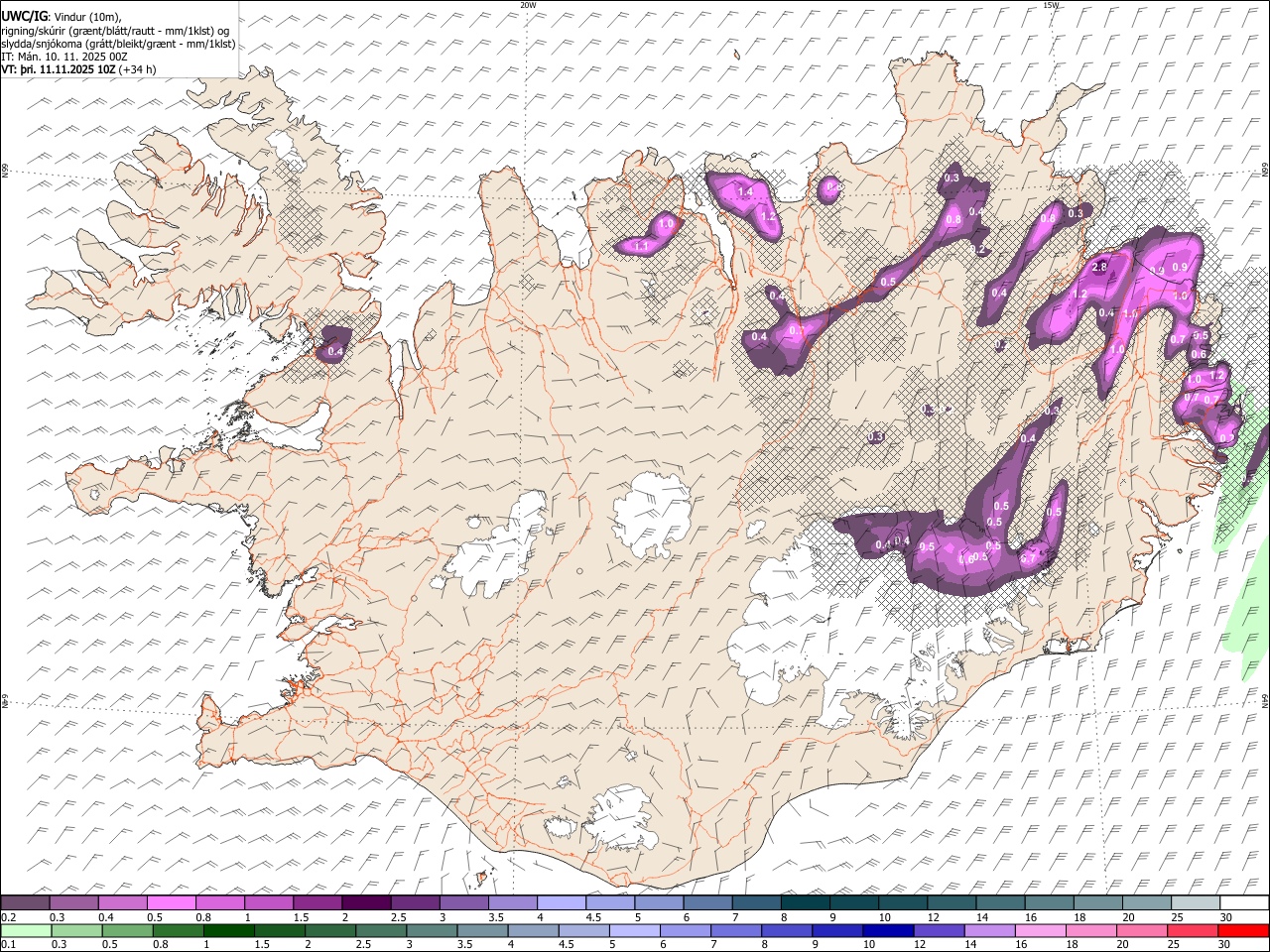Select the darkest purple swatch between 2 and 2.5

pyautogui.click(x=365, y=902)
